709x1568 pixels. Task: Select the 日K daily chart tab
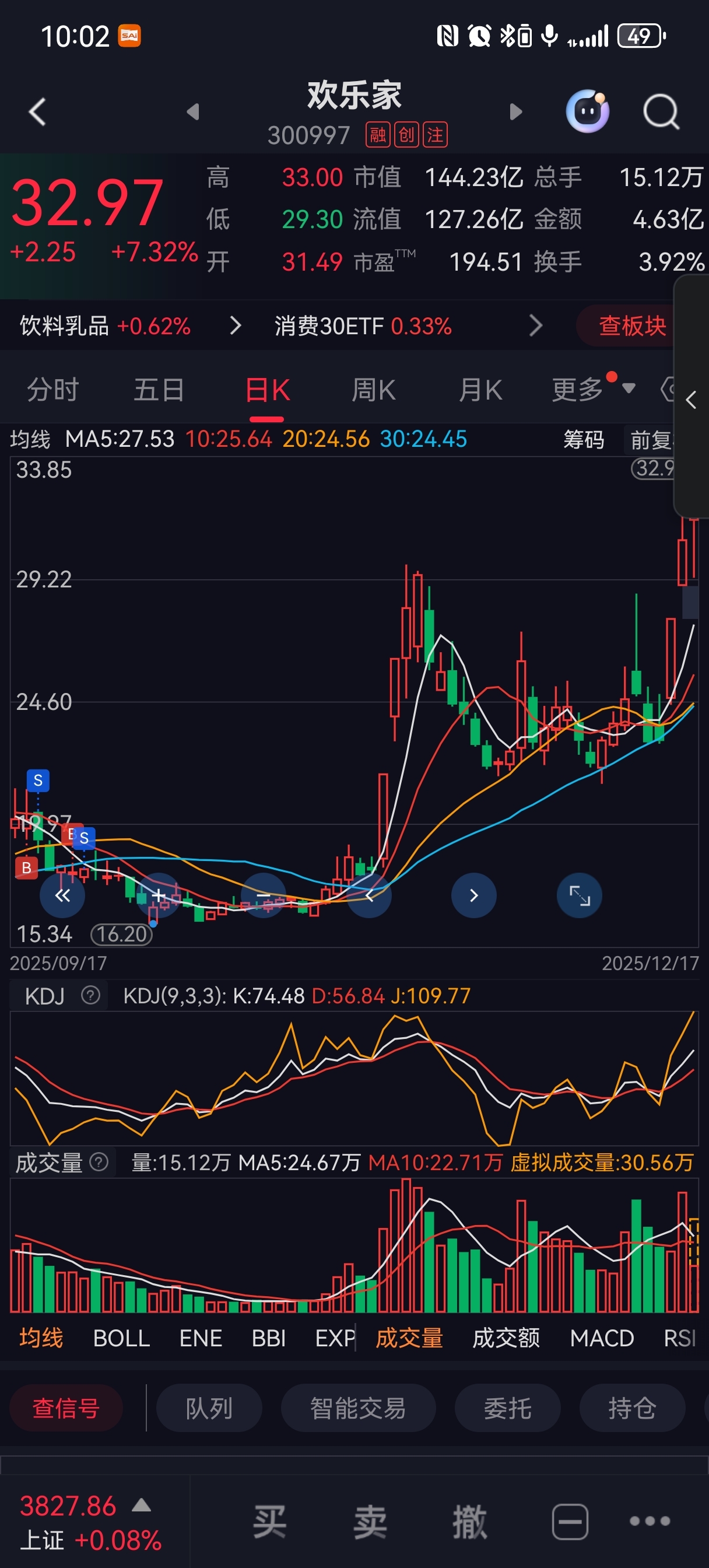point(267,390)
